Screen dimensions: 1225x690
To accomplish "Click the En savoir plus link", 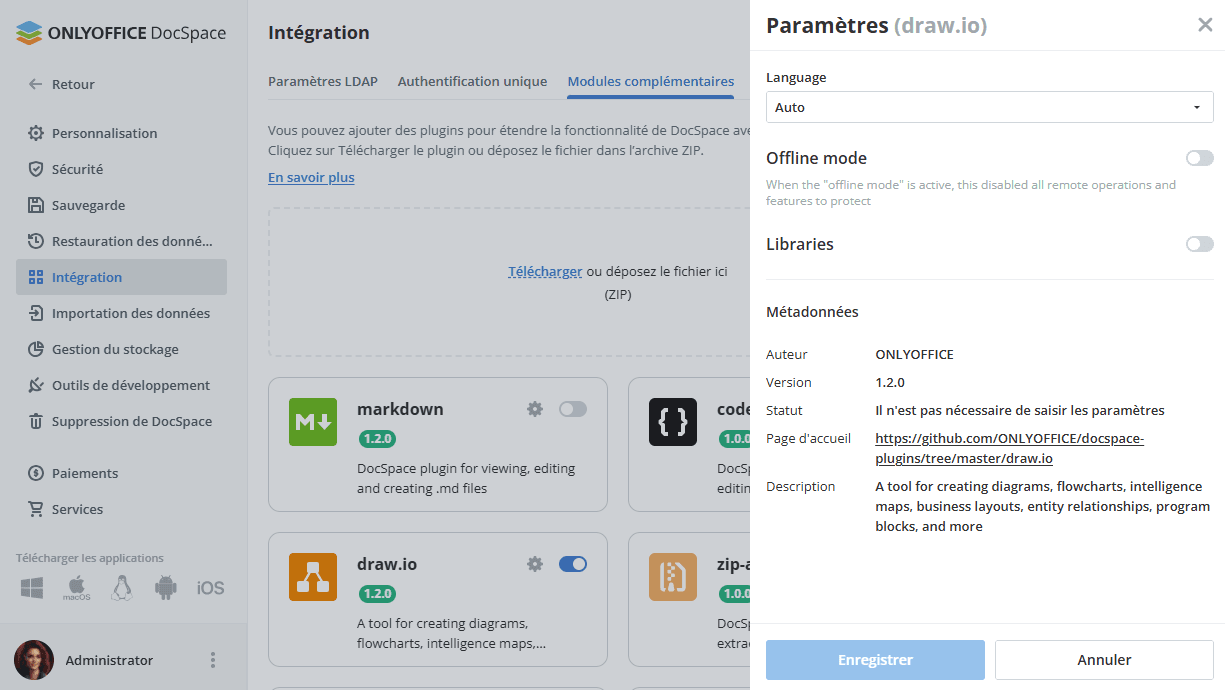I will pos(311,177).
